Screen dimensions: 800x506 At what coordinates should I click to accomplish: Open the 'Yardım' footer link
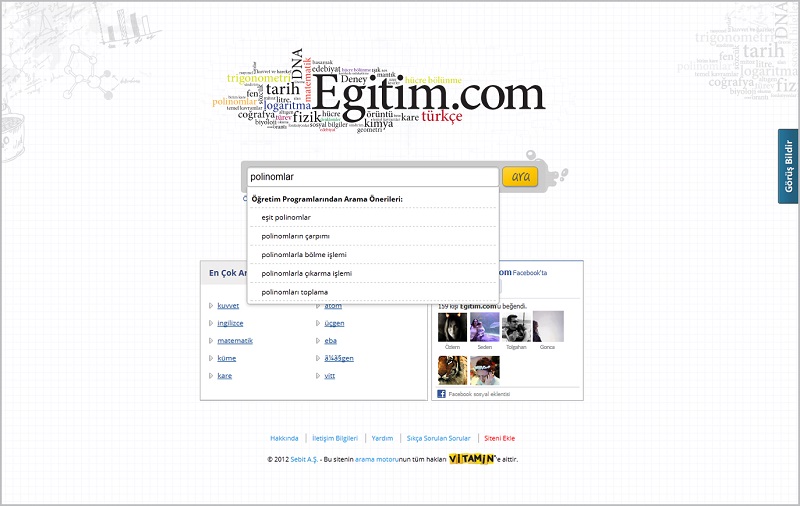point(382,438)
